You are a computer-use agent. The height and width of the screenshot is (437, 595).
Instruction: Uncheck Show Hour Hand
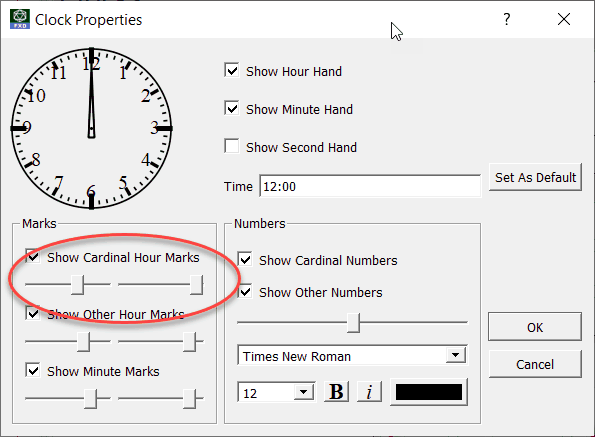click(x=231, y=71)
